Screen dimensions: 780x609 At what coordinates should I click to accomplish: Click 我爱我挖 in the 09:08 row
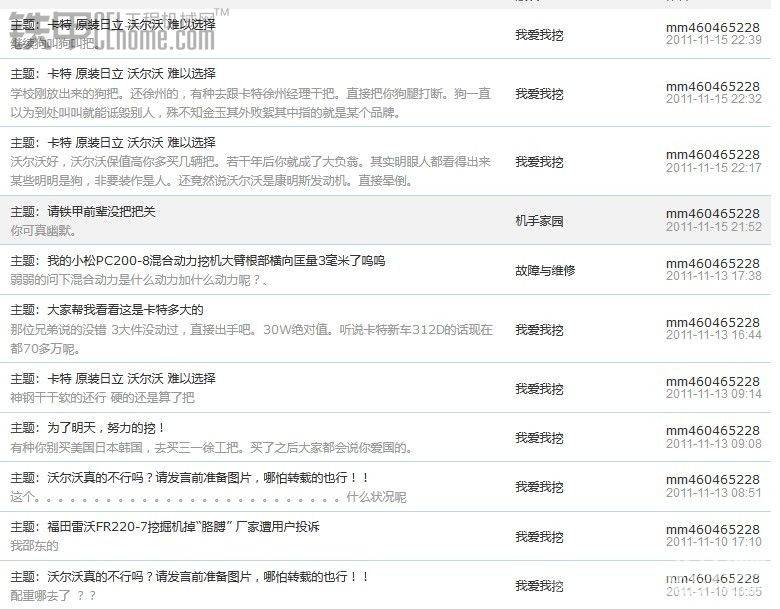[x=539, y=438]
